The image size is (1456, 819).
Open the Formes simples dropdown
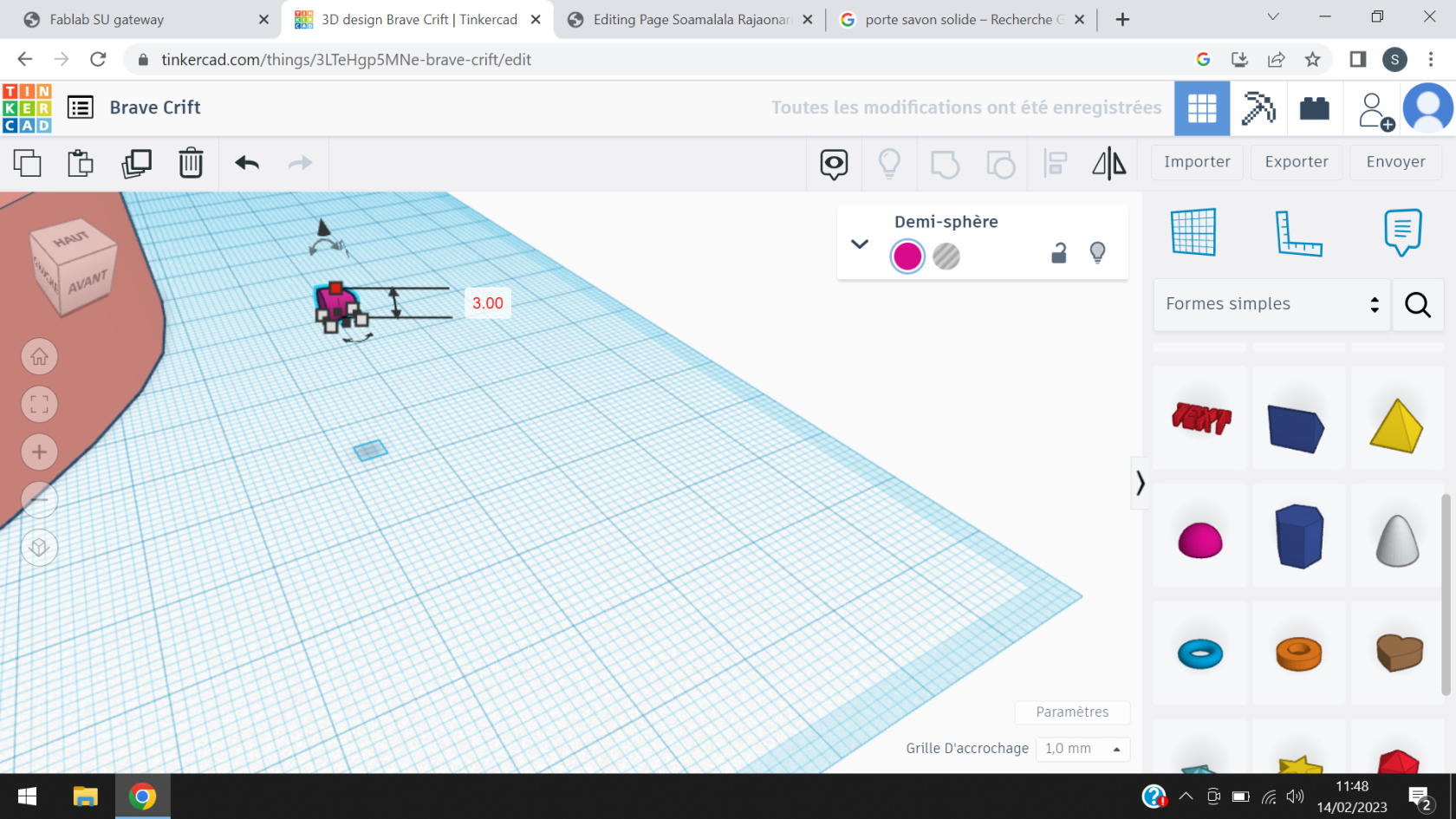click(1271, 304)
